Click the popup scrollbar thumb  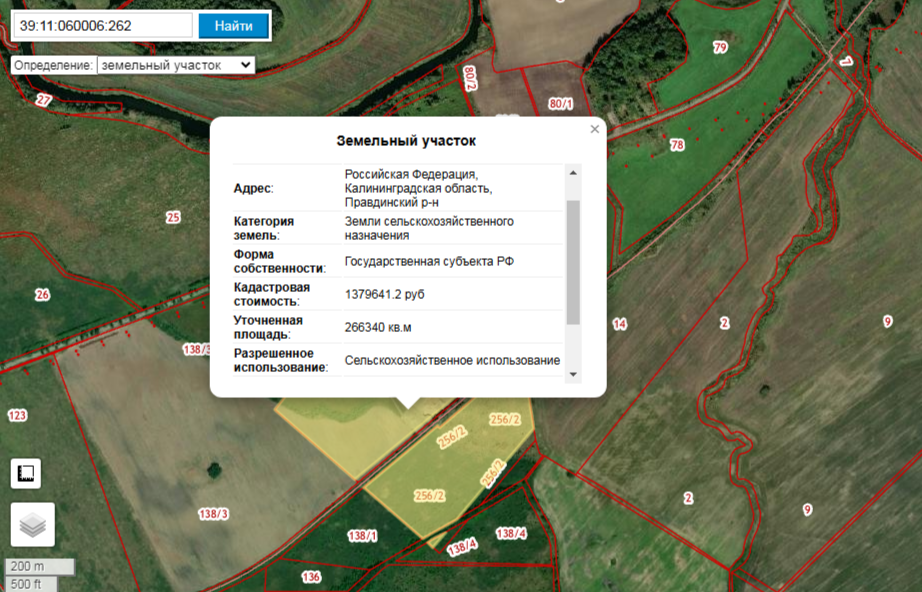[x=573, y=260]
